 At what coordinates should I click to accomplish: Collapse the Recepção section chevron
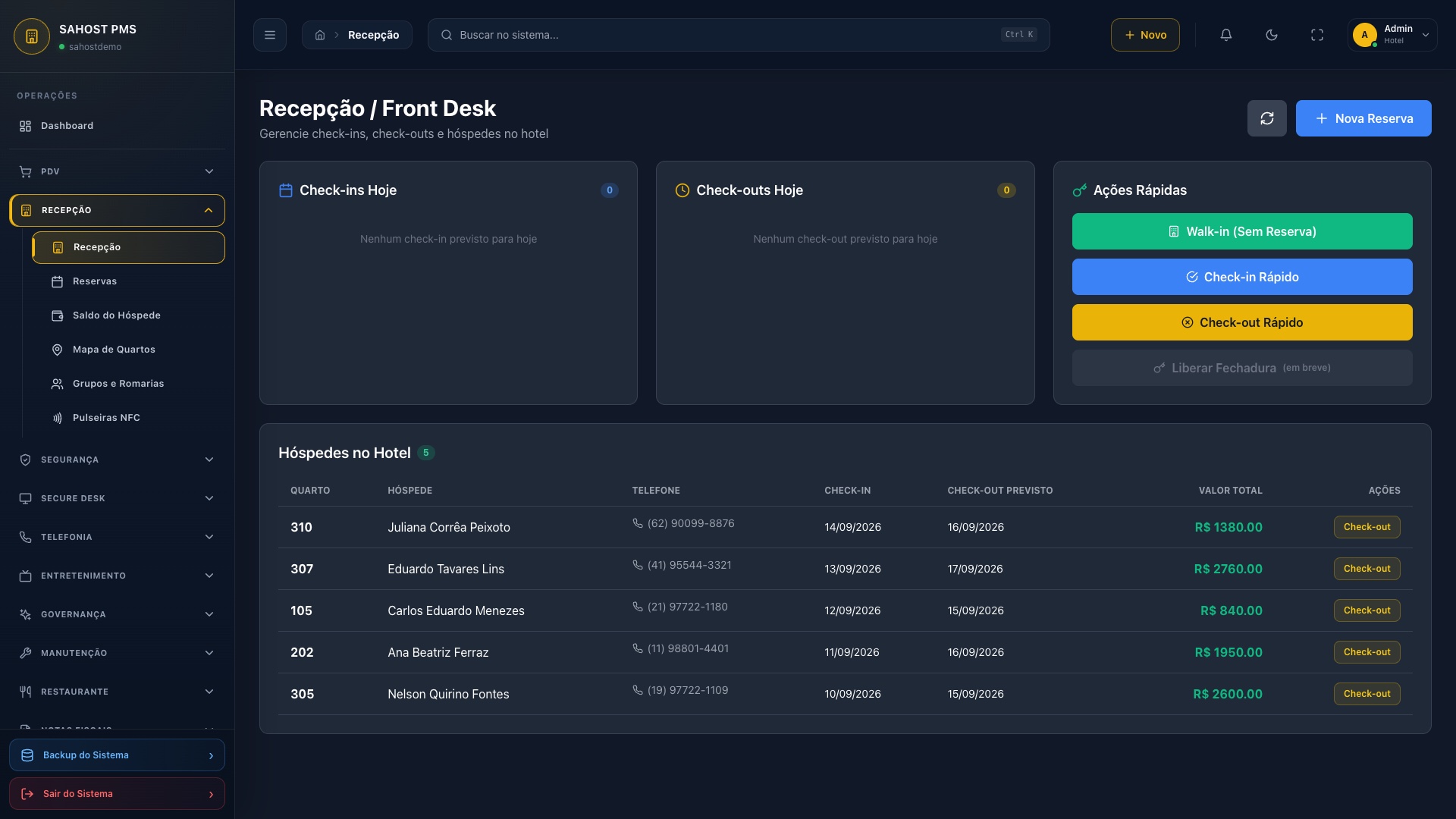(209, 210)
